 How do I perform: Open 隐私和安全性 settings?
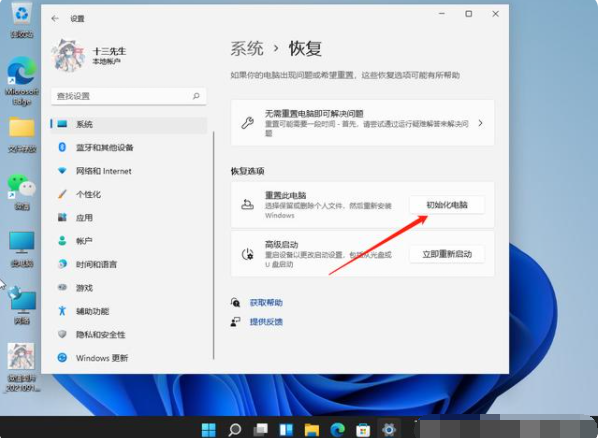click(100, 334)
